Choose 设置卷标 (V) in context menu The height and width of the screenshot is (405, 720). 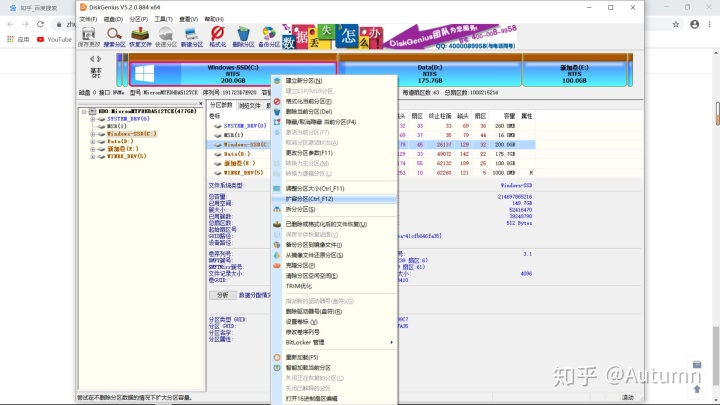point(334,322)
